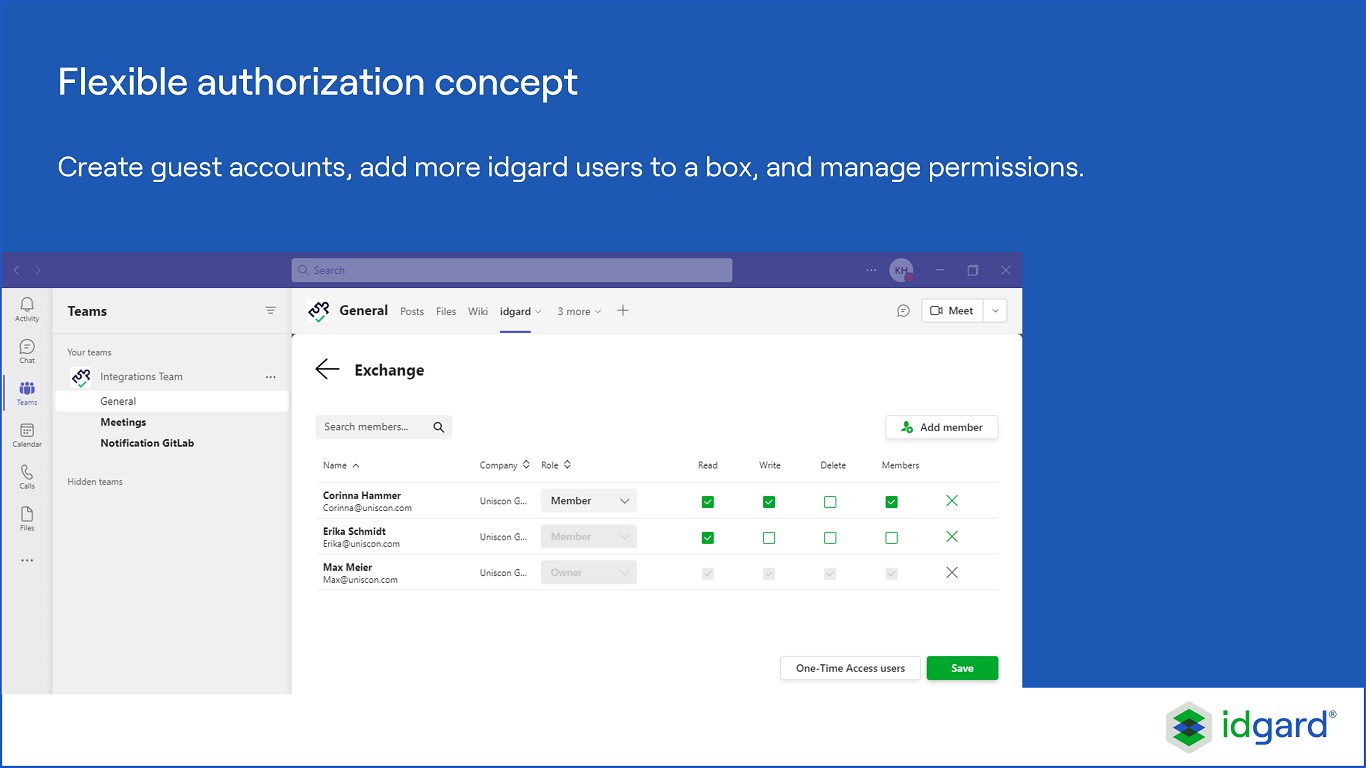
Task: Click the Read checkbox for Max Meier
Action: [708, 574]
